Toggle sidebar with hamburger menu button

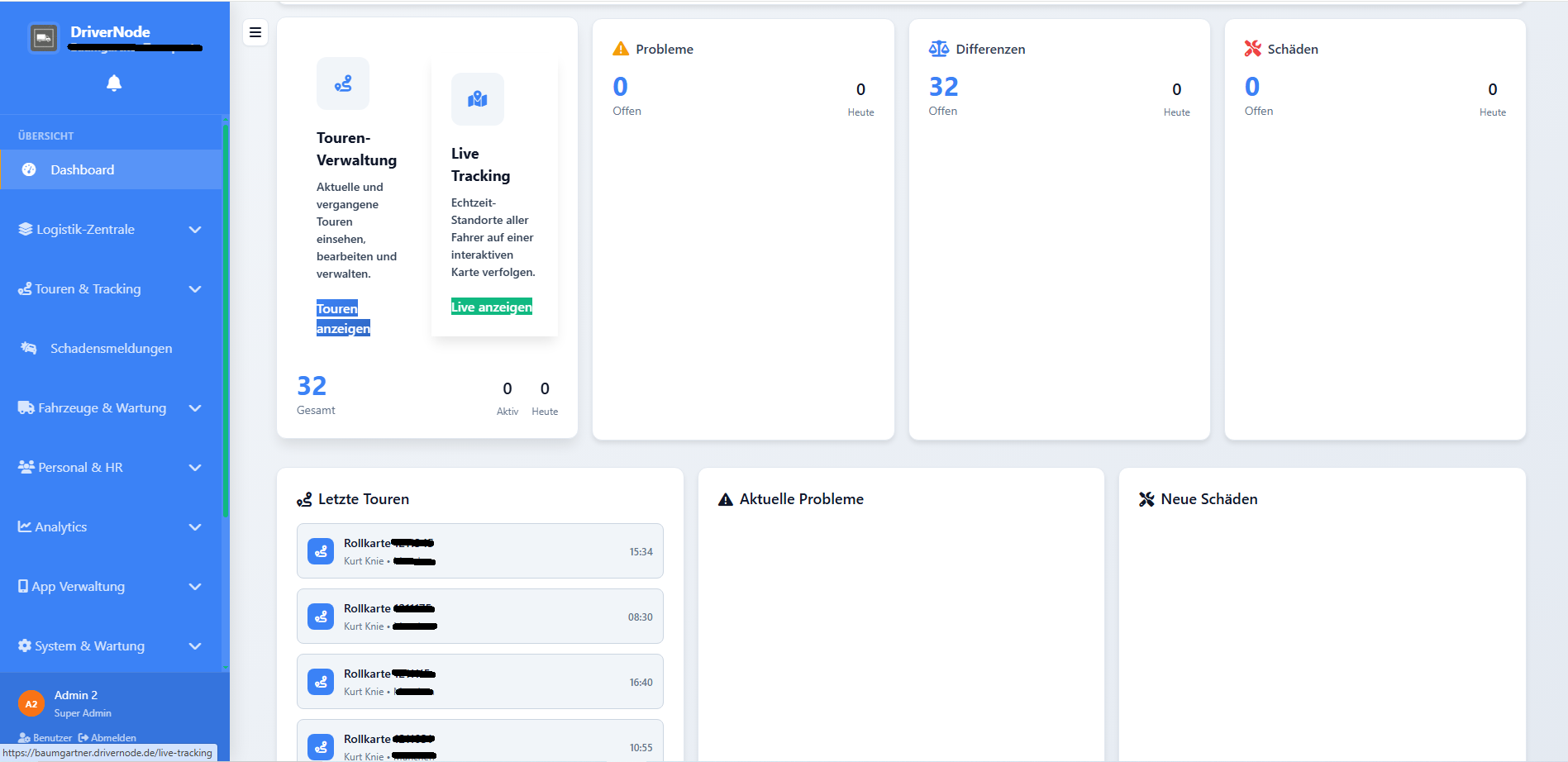(x=255, y=32)
